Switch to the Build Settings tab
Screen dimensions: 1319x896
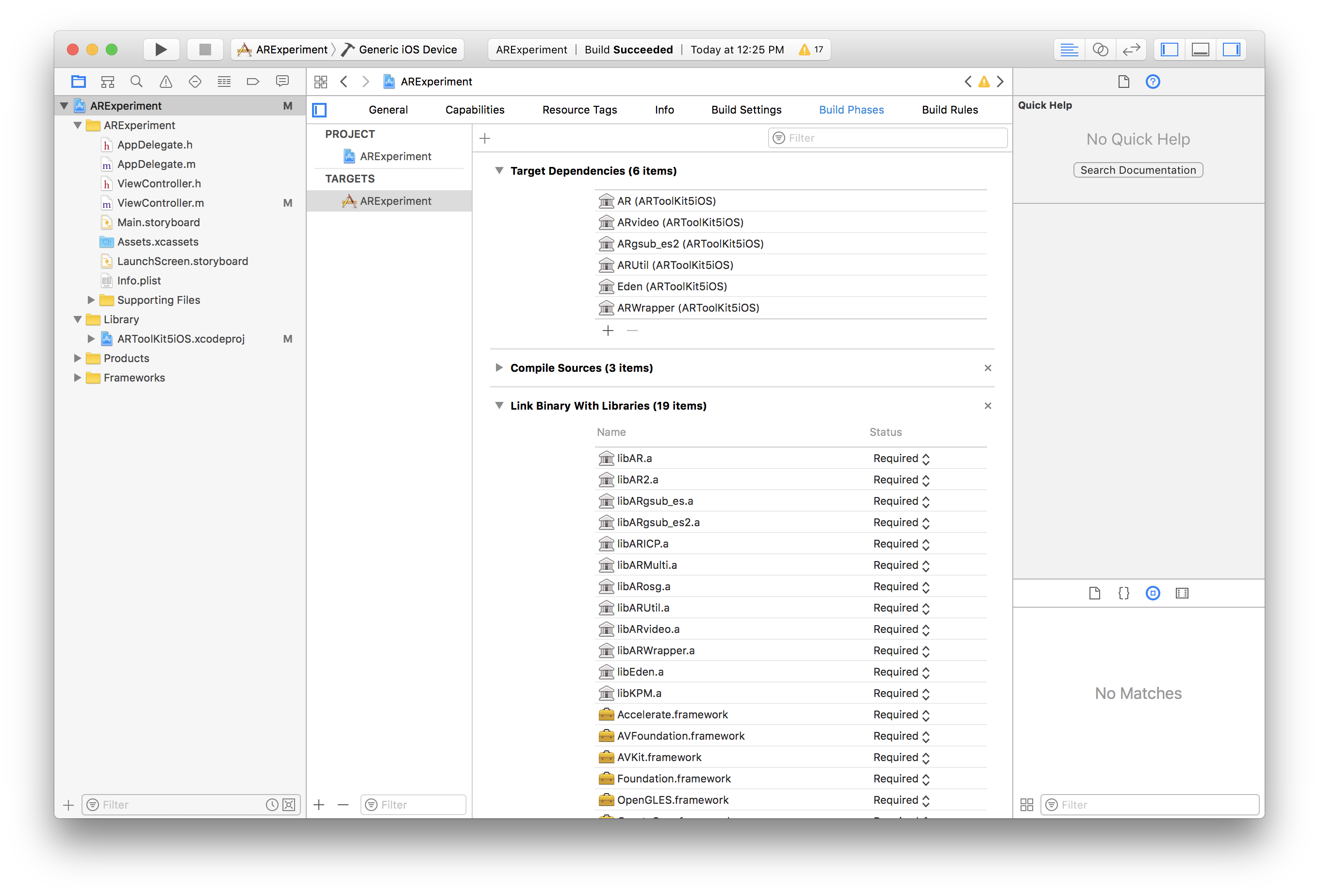pyautogui.click(x=746, y=110)
